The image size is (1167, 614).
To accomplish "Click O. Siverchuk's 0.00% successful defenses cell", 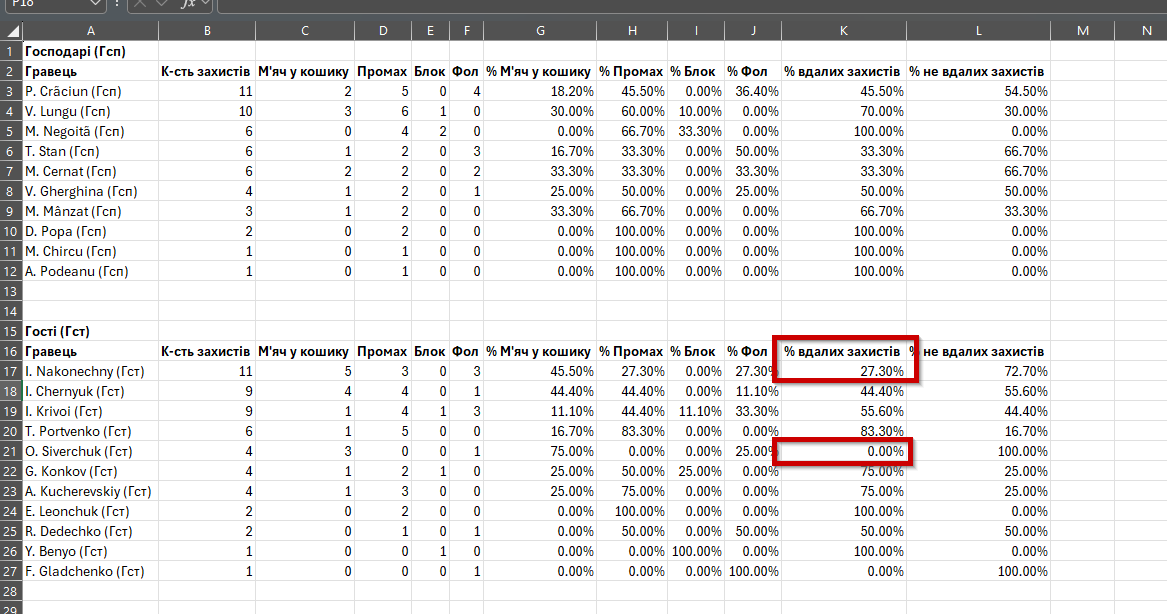I will click(843, 451).
